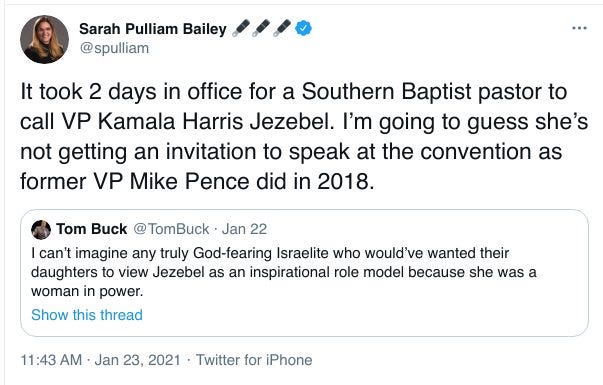The width and height of the screenshot is (603, 385).
Task: Click Tom Buck's name in quoted tweet
Action: pos(92,229)
